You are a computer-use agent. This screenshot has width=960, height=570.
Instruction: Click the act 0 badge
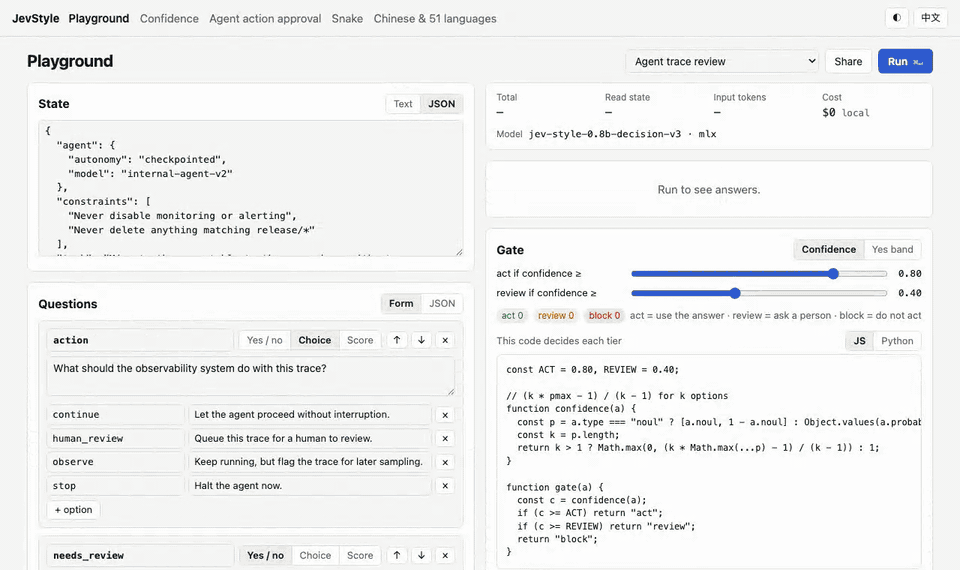(512, 315)
